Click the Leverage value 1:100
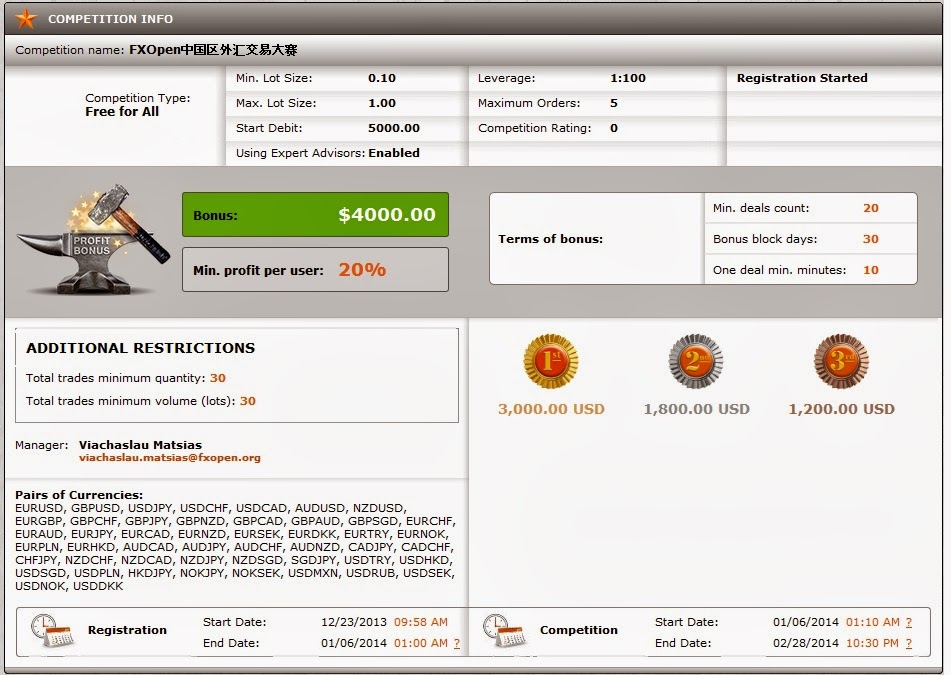The width and height of the screenshot is (951, 675). 628,78
